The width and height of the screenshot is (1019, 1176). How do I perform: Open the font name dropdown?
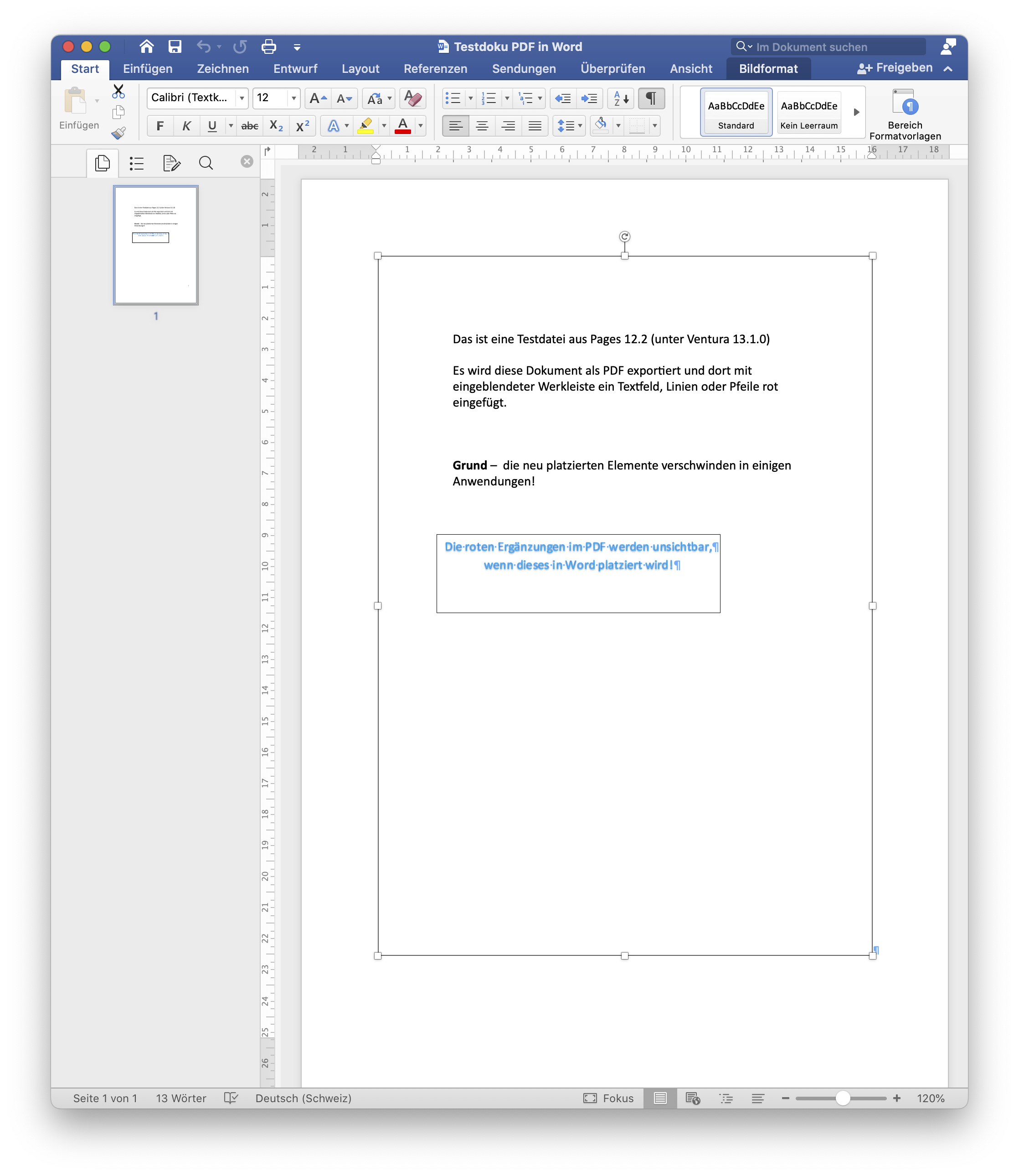tap(242, 98)
